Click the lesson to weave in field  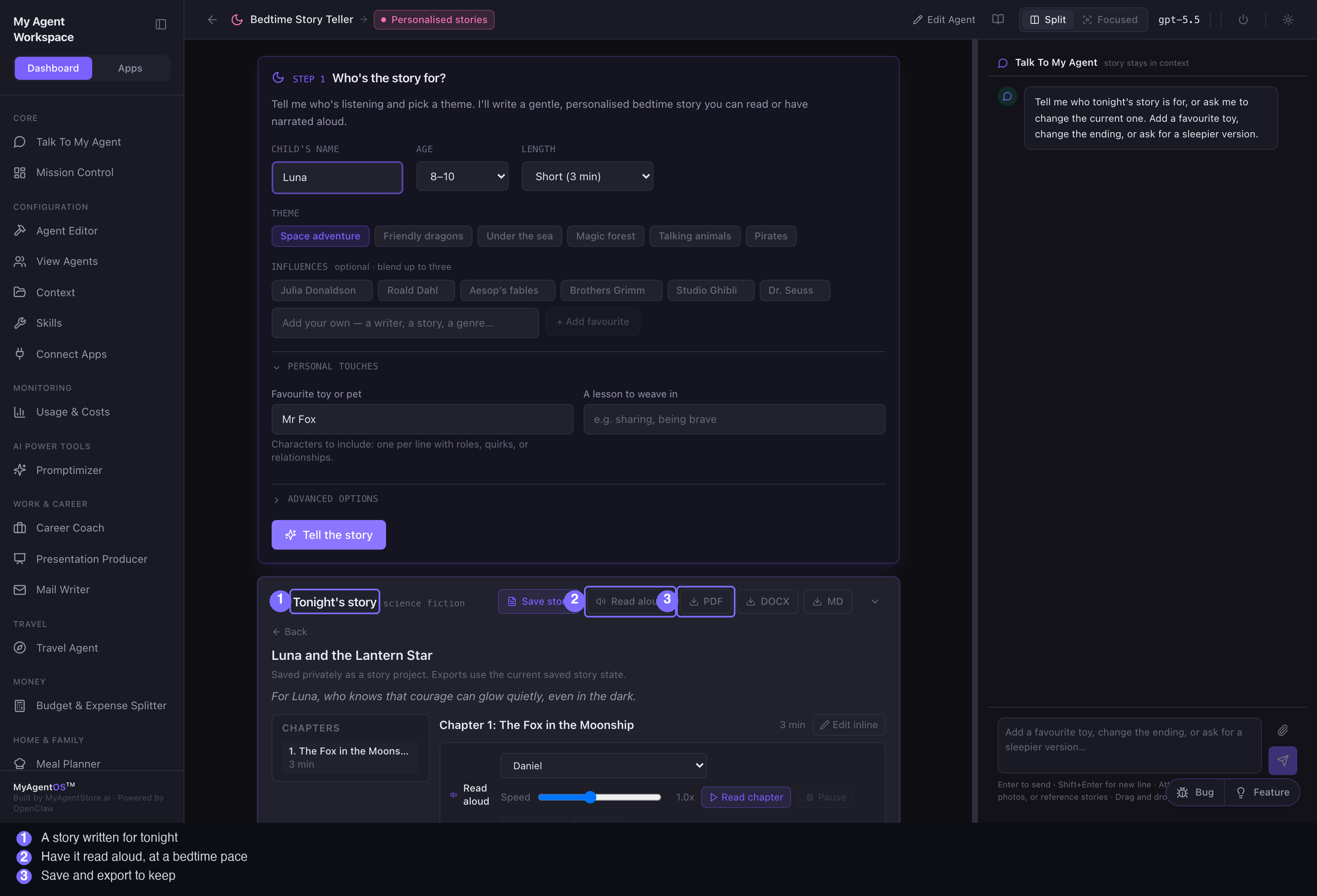735,419
